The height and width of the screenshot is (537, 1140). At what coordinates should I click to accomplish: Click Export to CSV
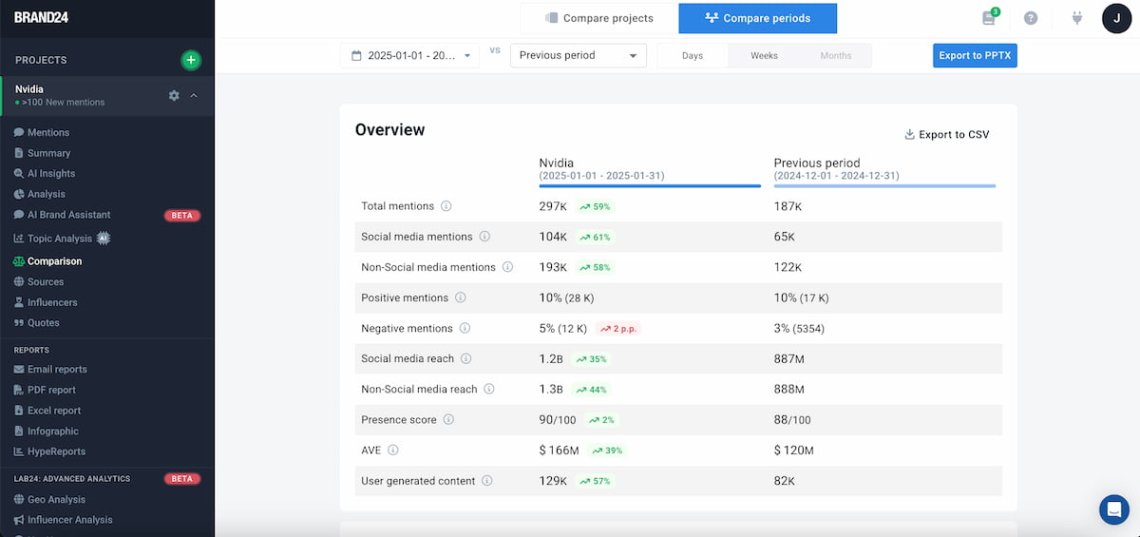pyautogui.click(x=947, y=134)
